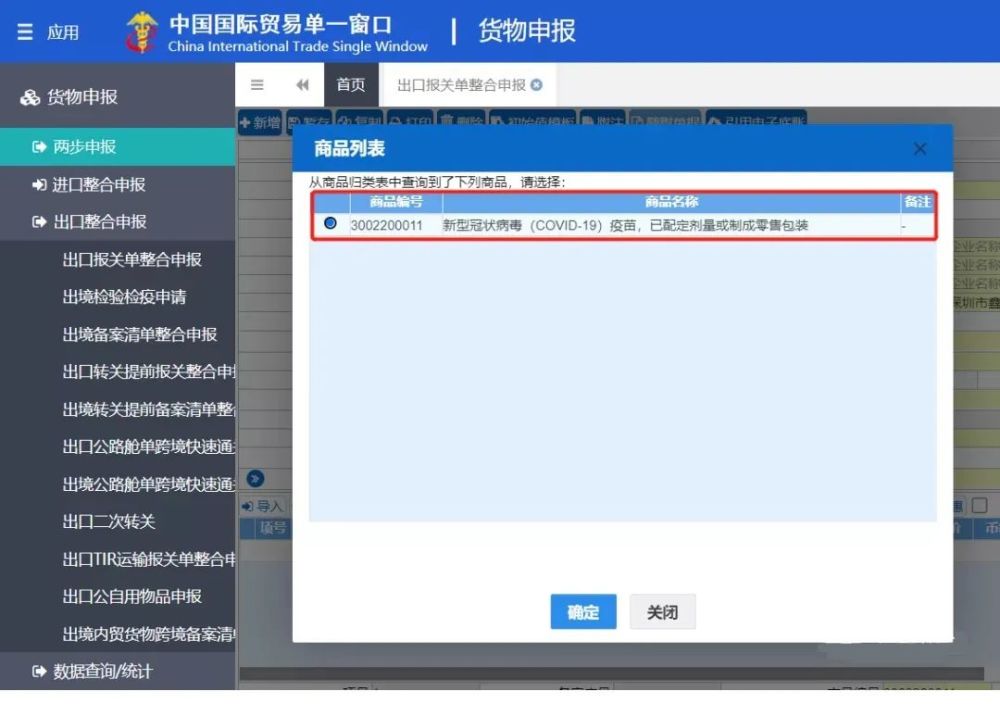This screenshot has width=1000, height=704.
Task: Open the 应用 hamburger menu icon
Action: (25, 32)
